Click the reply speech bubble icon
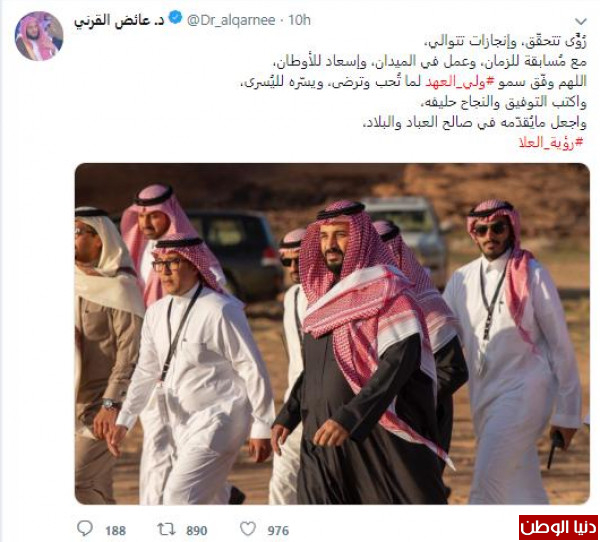 tap(85, 529)
